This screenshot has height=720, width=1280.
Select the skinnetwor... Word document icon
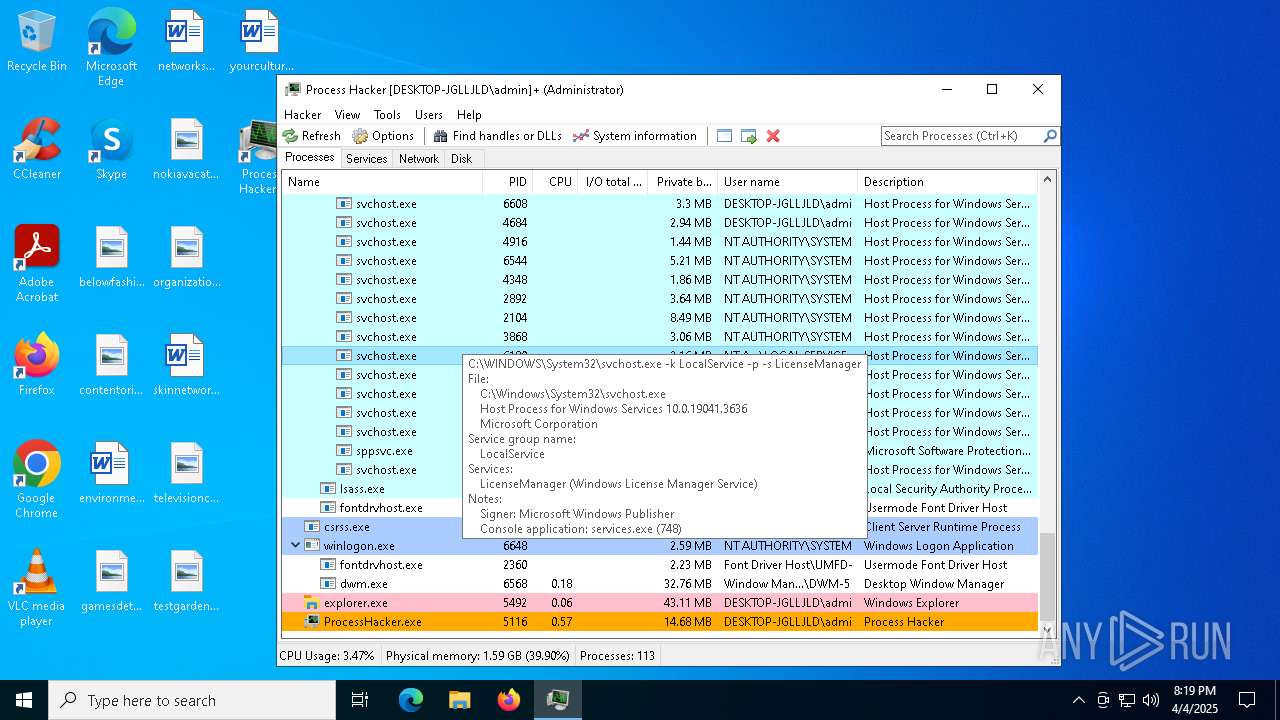pyautogui.click(x=186, y=365)
